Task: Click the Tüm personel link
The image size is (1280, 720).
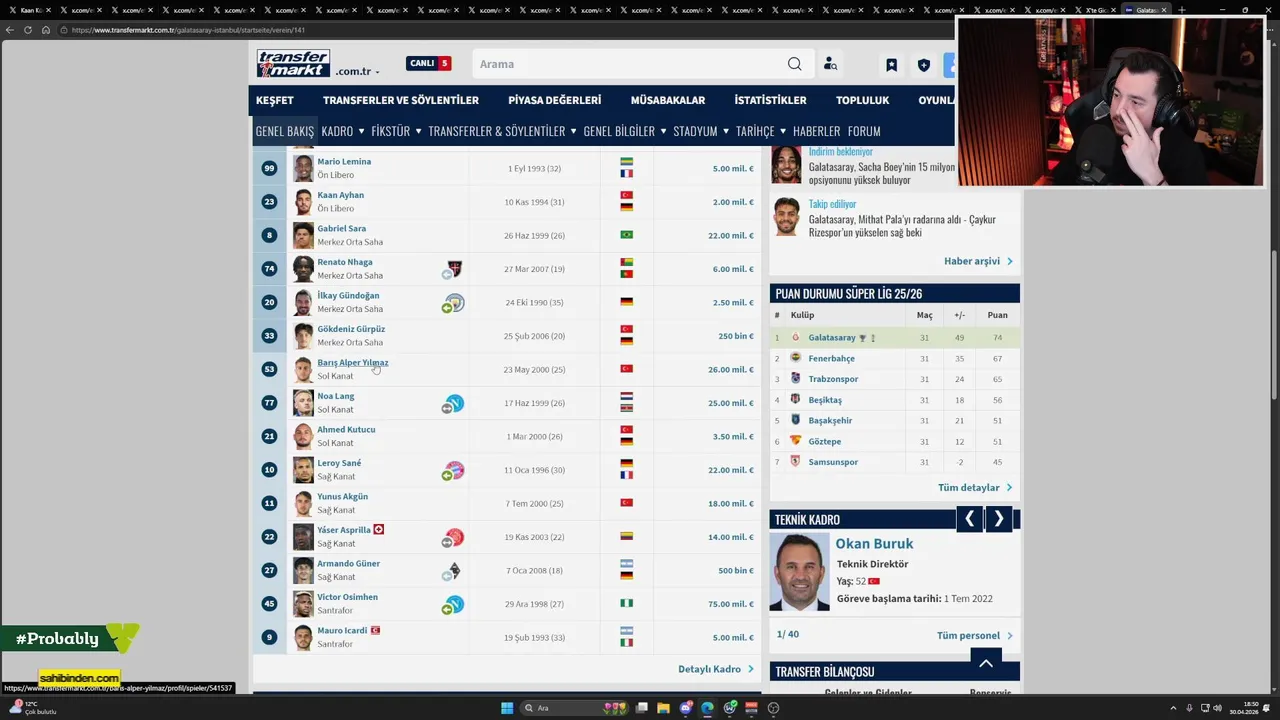Action: 974,636
